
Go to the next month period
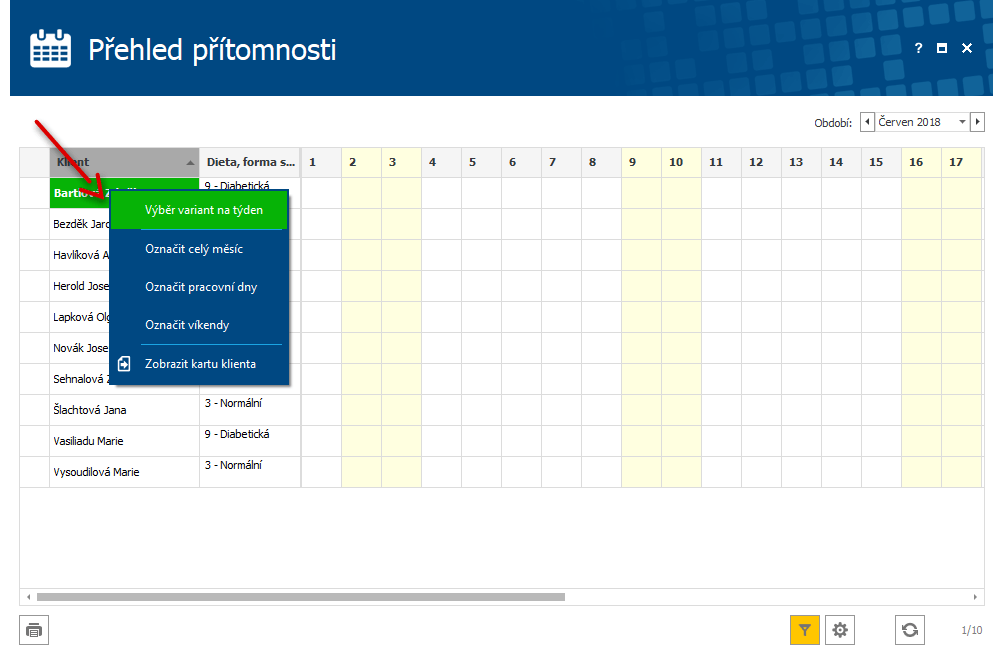(977, 122)
